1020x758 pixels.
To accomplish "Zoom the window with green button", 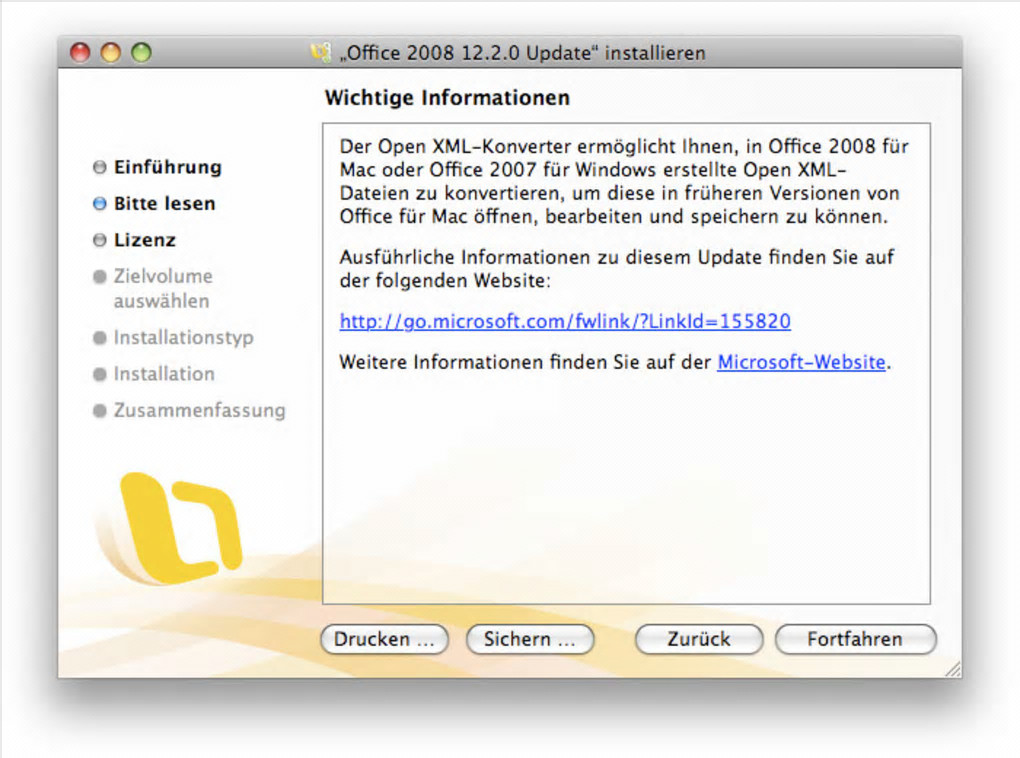I will click(141, 52).
